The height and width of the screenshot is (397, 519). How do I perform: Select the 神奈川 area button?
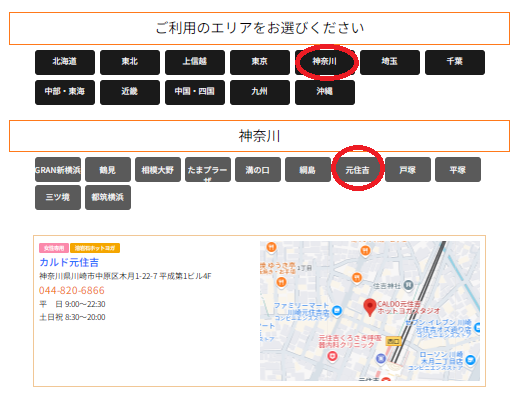tap(325, 62)
